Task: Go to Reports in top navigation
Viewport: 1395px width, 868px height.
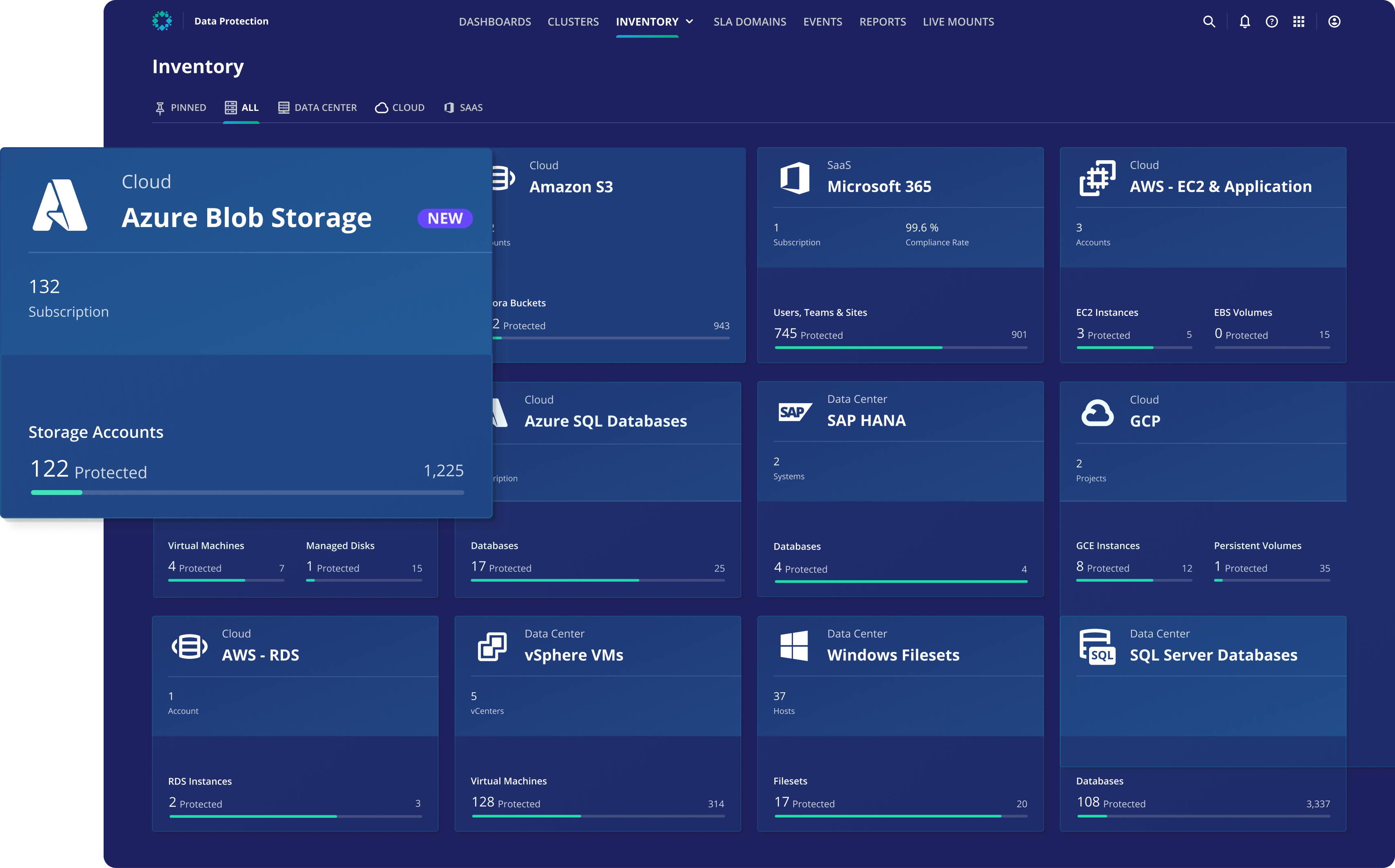Action: tap(883, 22)
